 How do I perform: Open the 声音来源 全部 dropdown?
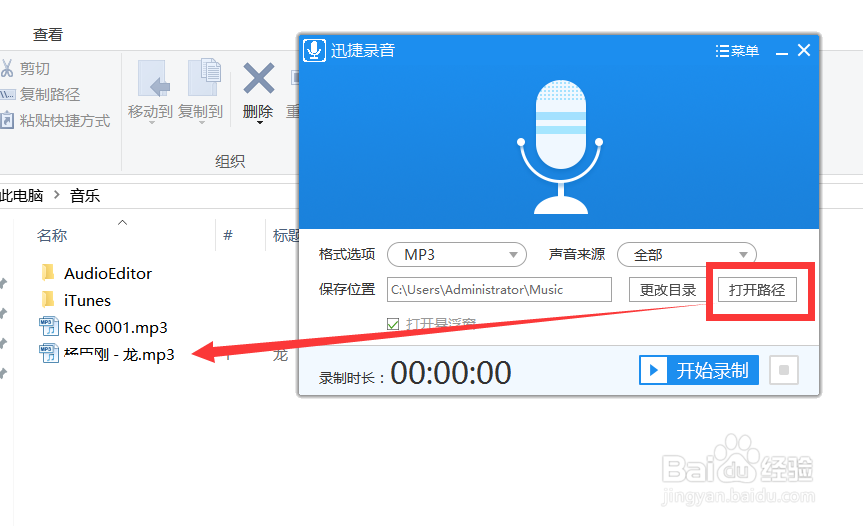tap(687, 255)
